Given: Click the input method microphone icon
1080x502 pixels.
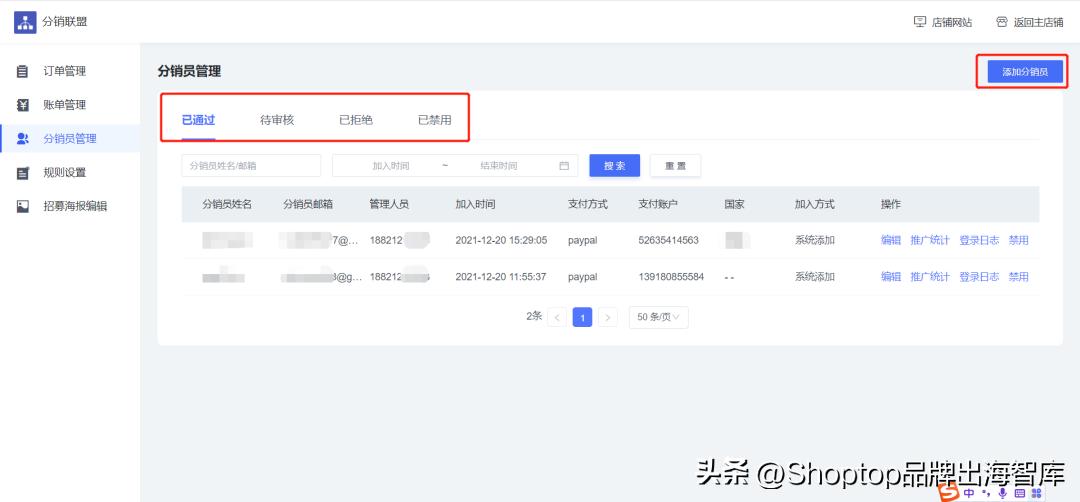Looking at the screenshot, I should (1002, 493).
